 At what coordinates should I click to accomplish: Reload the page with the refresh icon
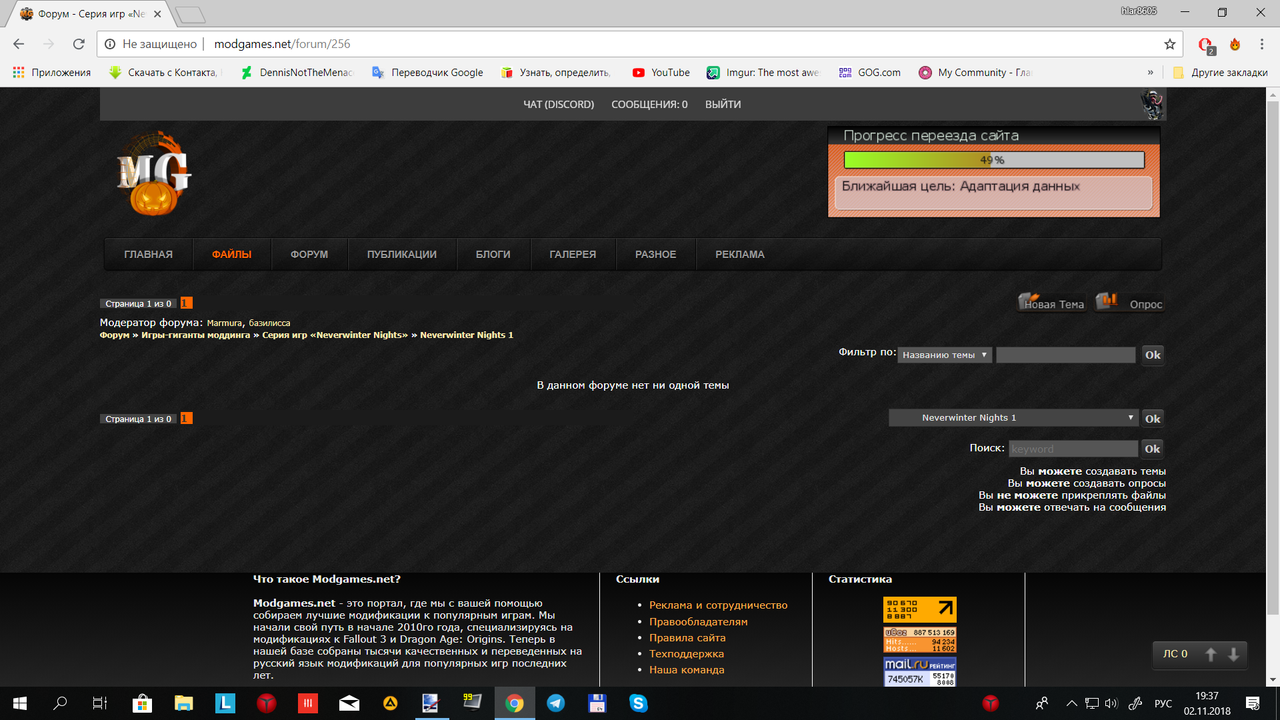tap(79, 44)
